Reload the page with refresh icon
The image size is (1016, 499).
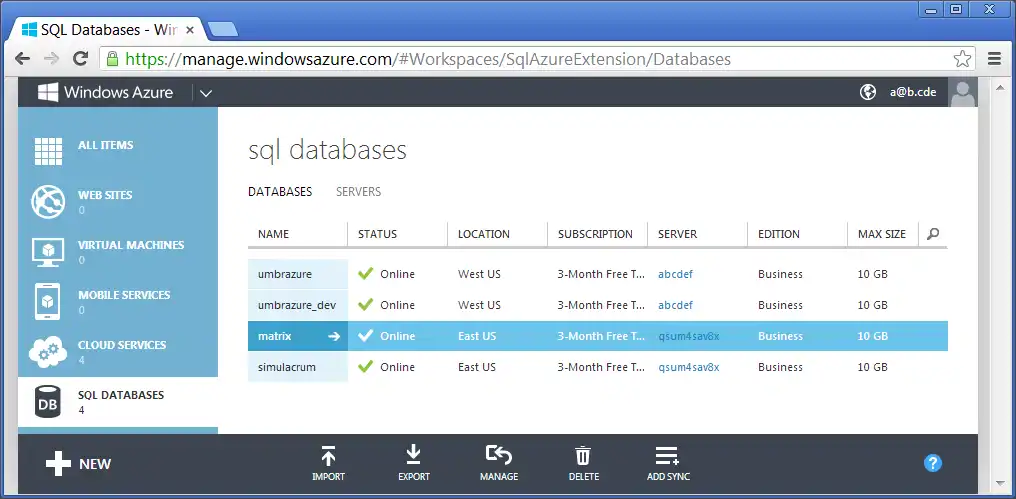pyautogui.click(x=80, y=59)
